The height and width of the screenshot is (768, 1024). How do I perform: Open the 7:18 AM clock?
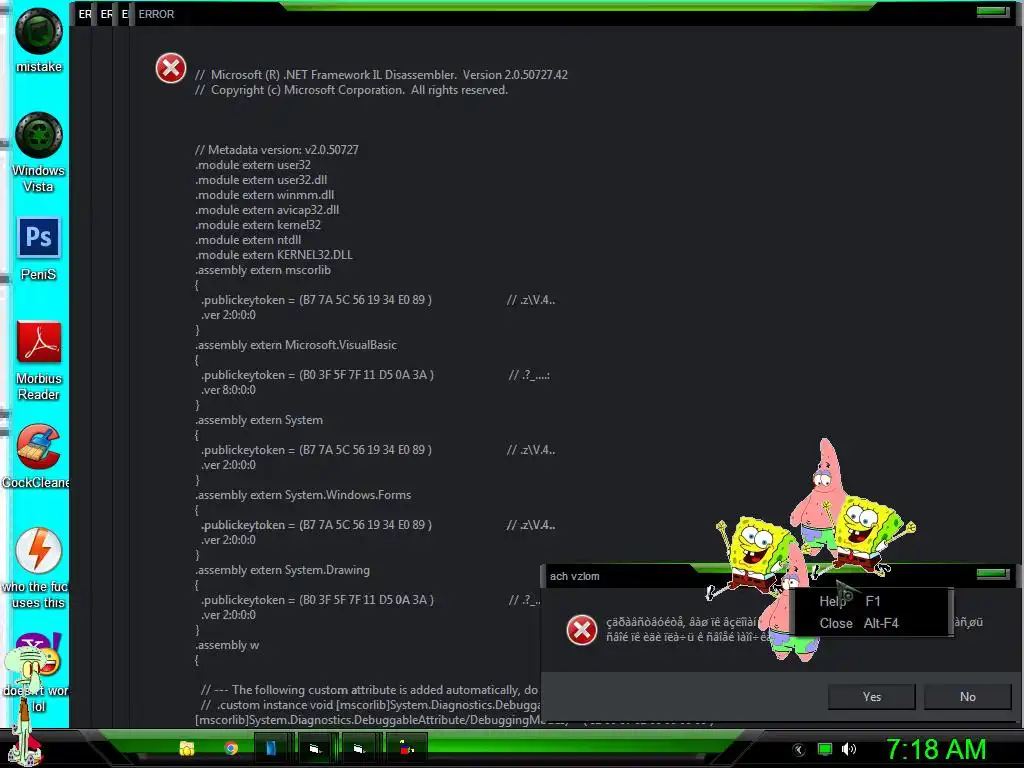(936, 750)
